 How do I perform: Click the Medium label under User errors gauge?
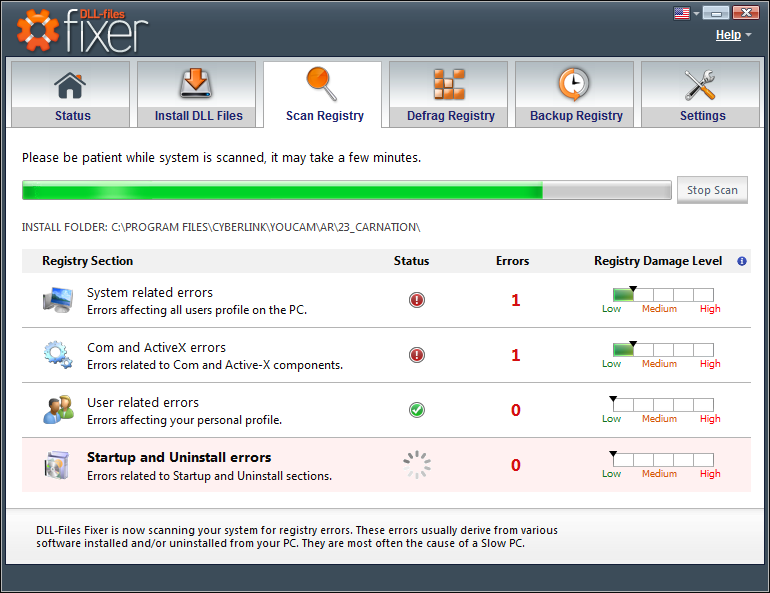click(660, 419)
